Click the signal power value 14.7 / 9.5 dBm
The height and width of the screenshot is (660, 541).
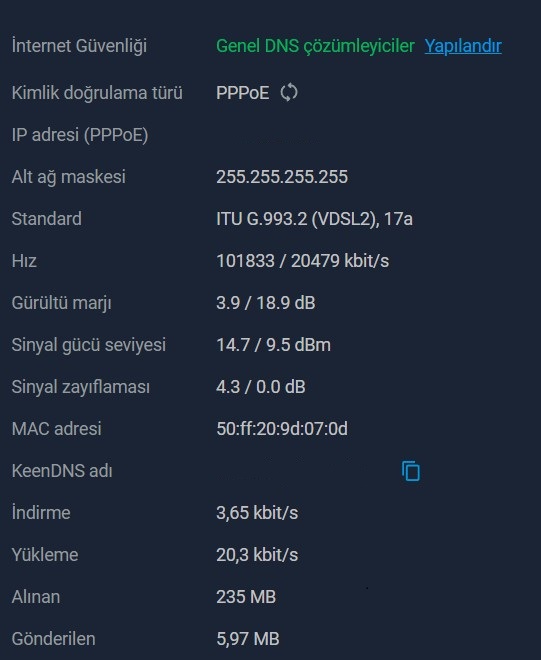(x=273, y=345)
